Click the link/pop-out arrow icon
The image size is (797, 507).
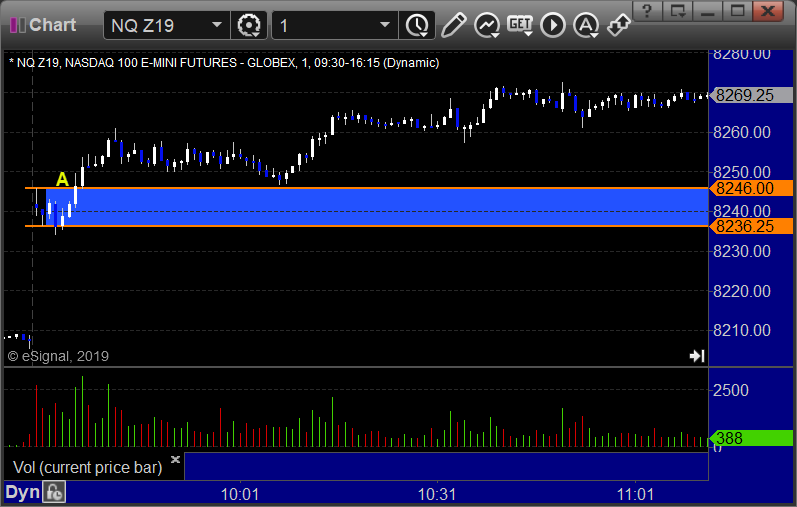[x=619, y=25]
